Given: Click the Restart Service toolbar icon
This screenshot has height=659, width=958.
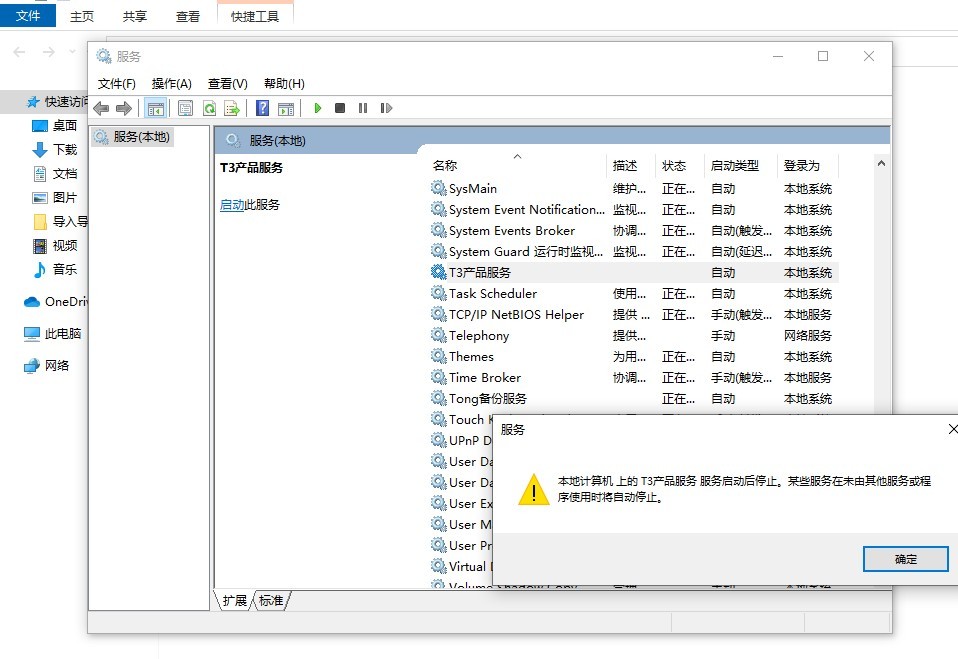Looking at the screenshot, I should [x=386, y=108].
